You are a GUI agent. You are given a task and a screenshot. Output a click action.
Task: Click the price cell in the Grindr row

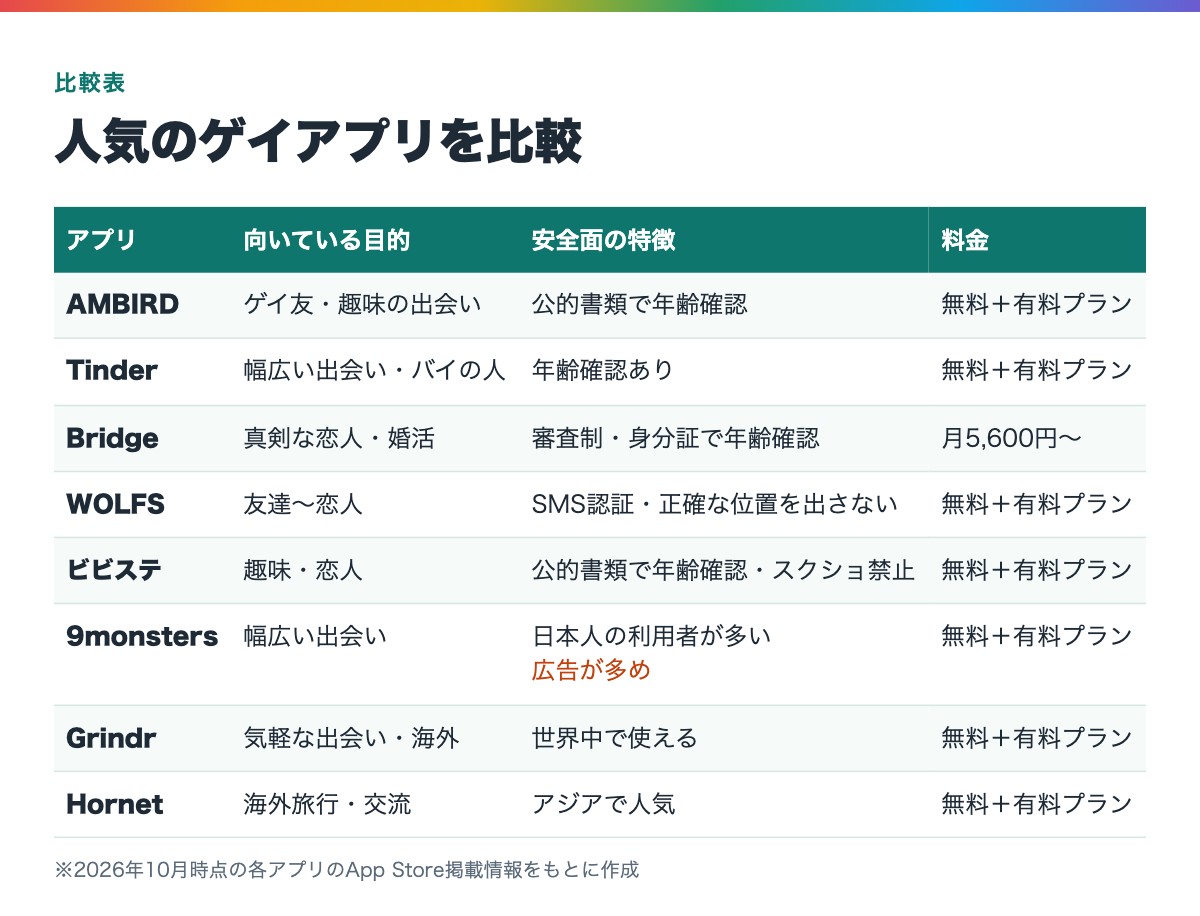point(1037,738)
